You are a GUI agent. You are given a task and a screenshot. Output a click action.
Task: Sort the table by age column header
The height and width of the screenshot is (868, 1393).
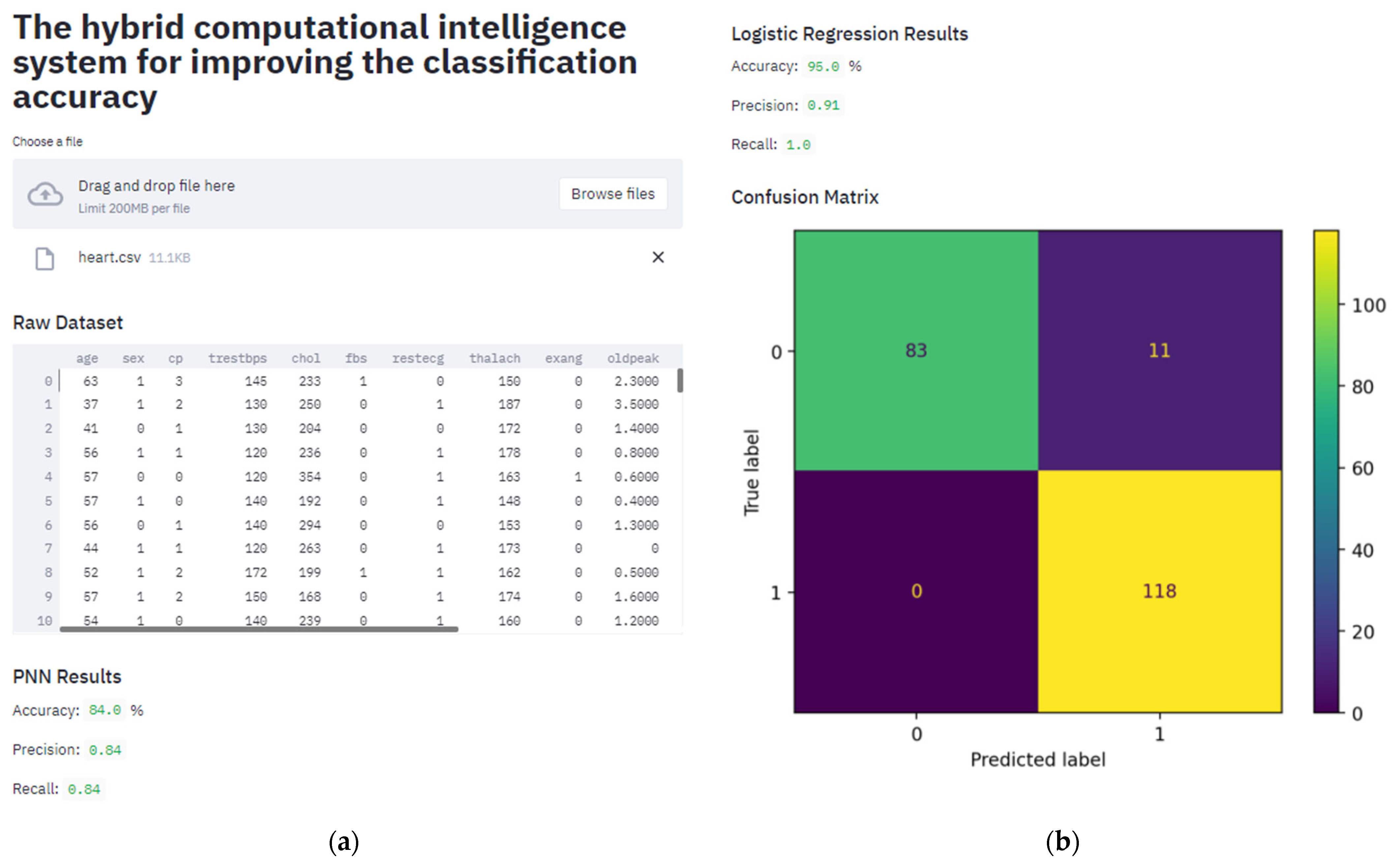click(x=87, y=358)
